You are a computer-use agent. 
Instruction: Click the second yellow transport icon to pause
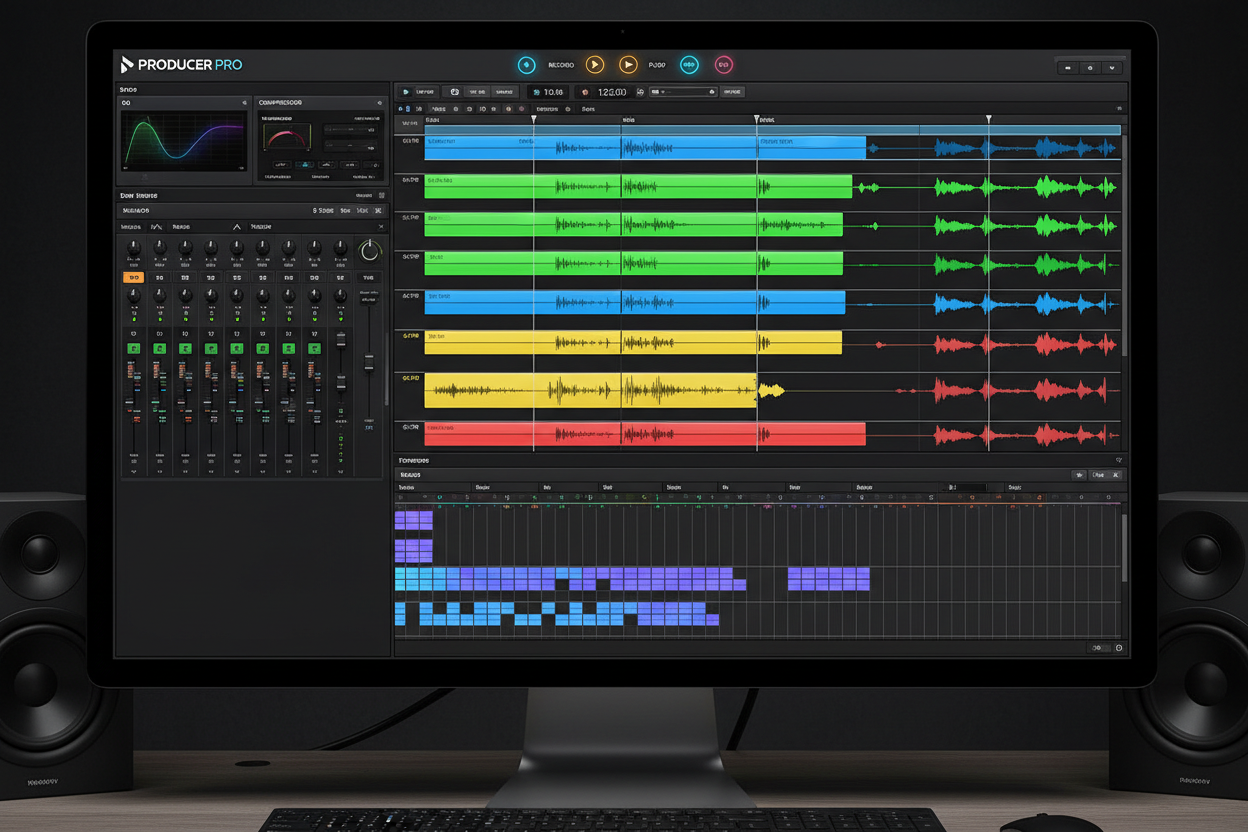point(628,65)
